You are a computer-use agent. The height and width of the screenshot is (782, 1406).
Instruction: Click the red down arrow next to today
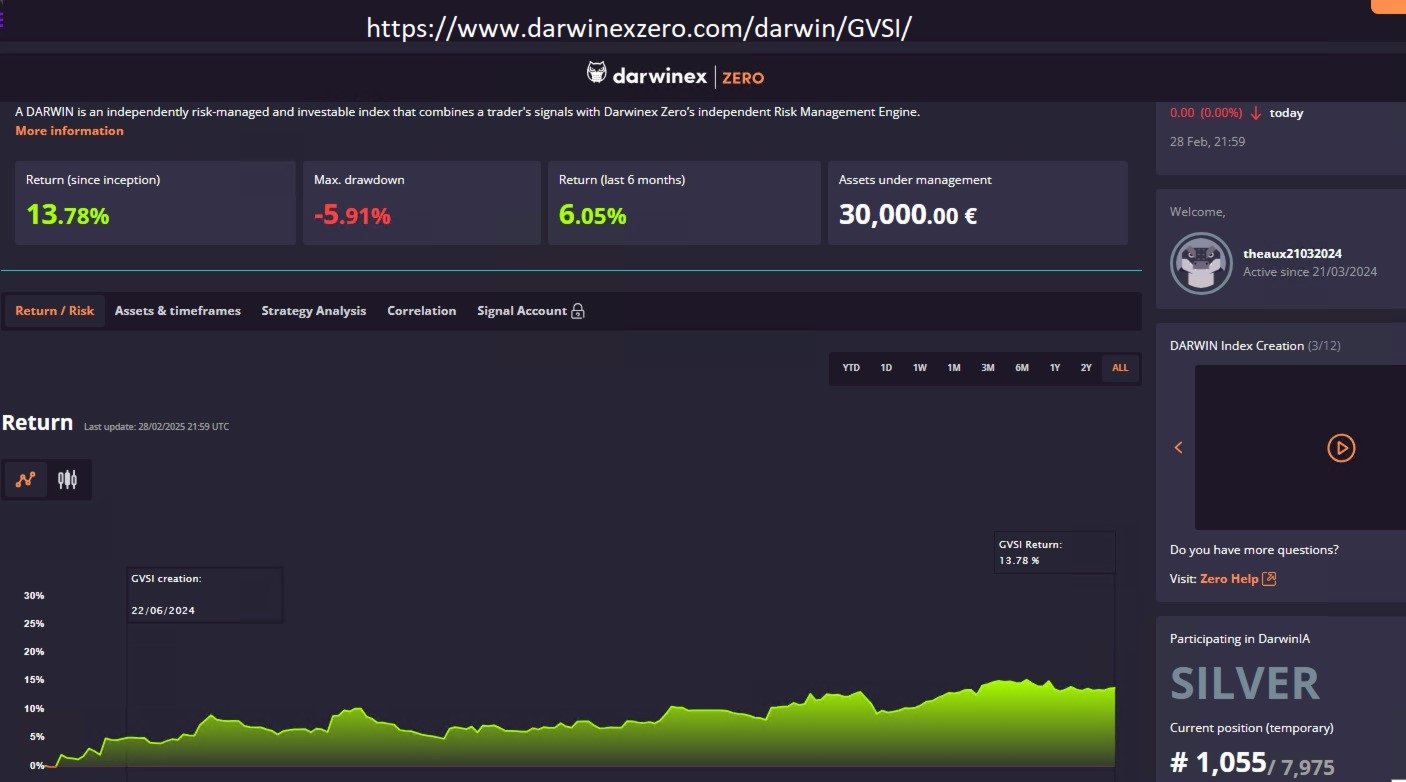1256,113
